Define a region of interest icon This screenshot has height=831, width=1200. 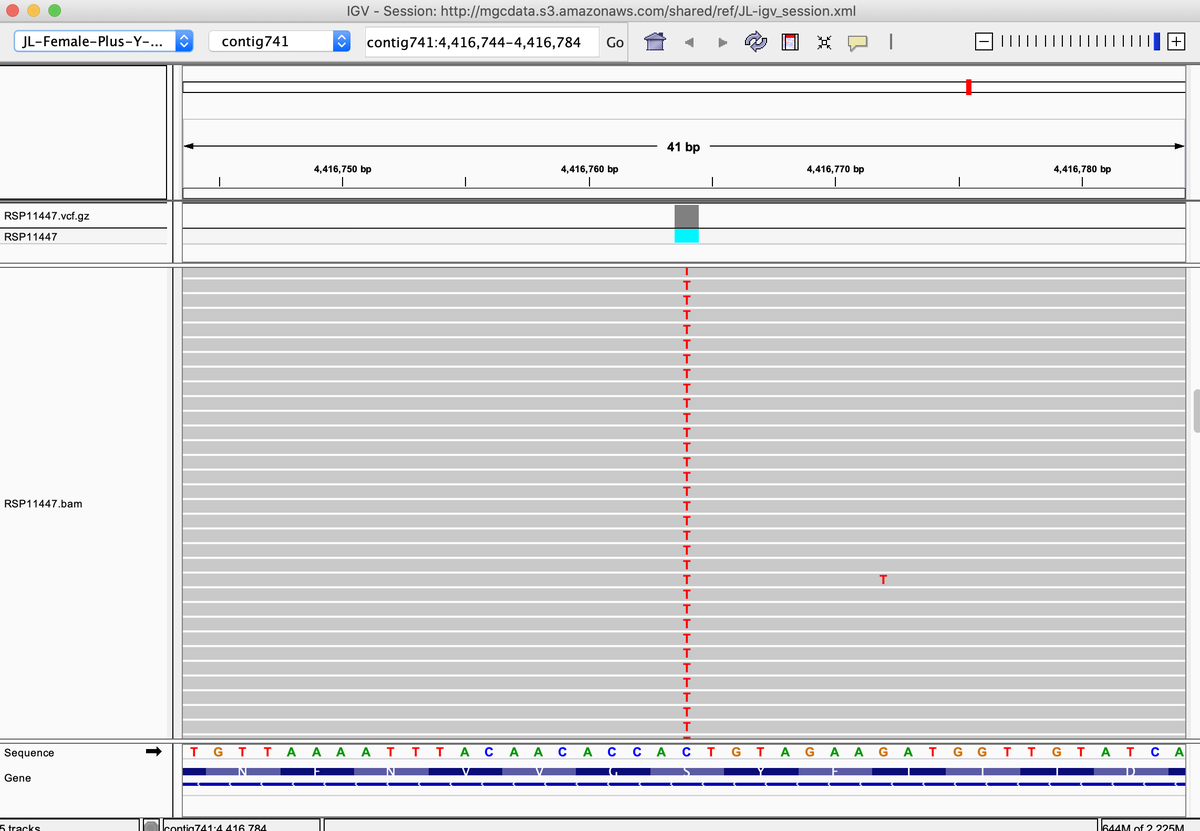(790, 42)
